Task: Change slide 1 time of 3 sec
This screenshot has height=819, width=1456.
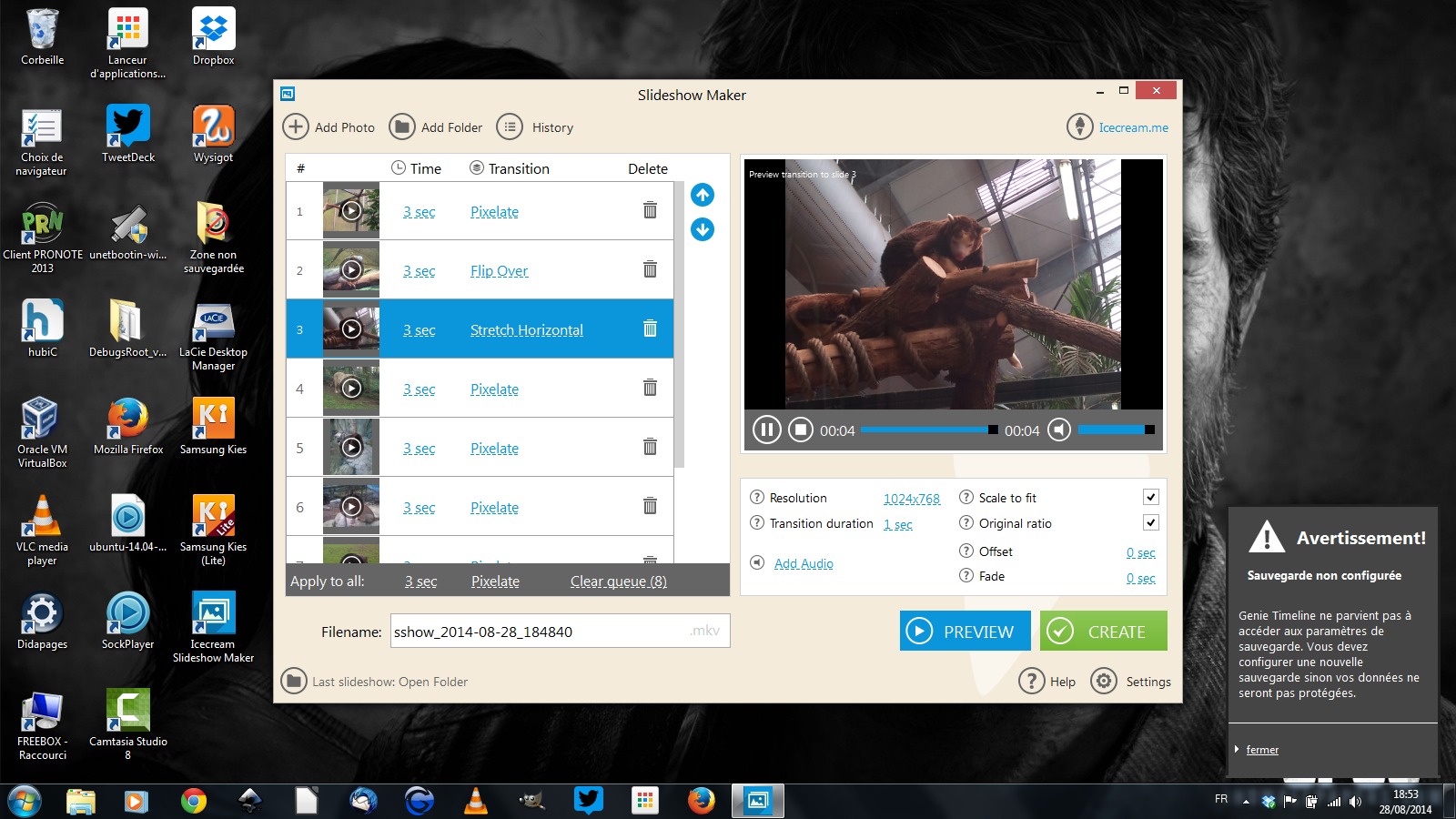Action: coord(420,212)
